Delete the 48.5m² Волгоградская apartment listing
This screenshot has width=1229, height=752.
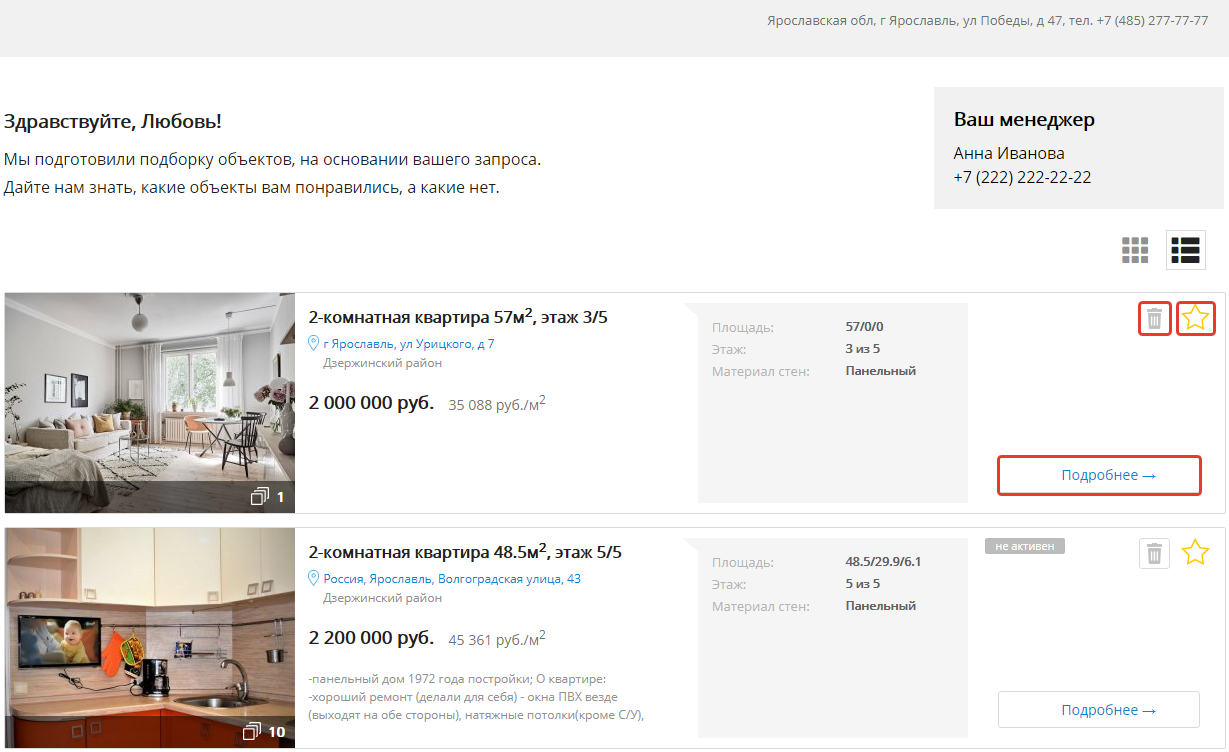coord(1155,553)
